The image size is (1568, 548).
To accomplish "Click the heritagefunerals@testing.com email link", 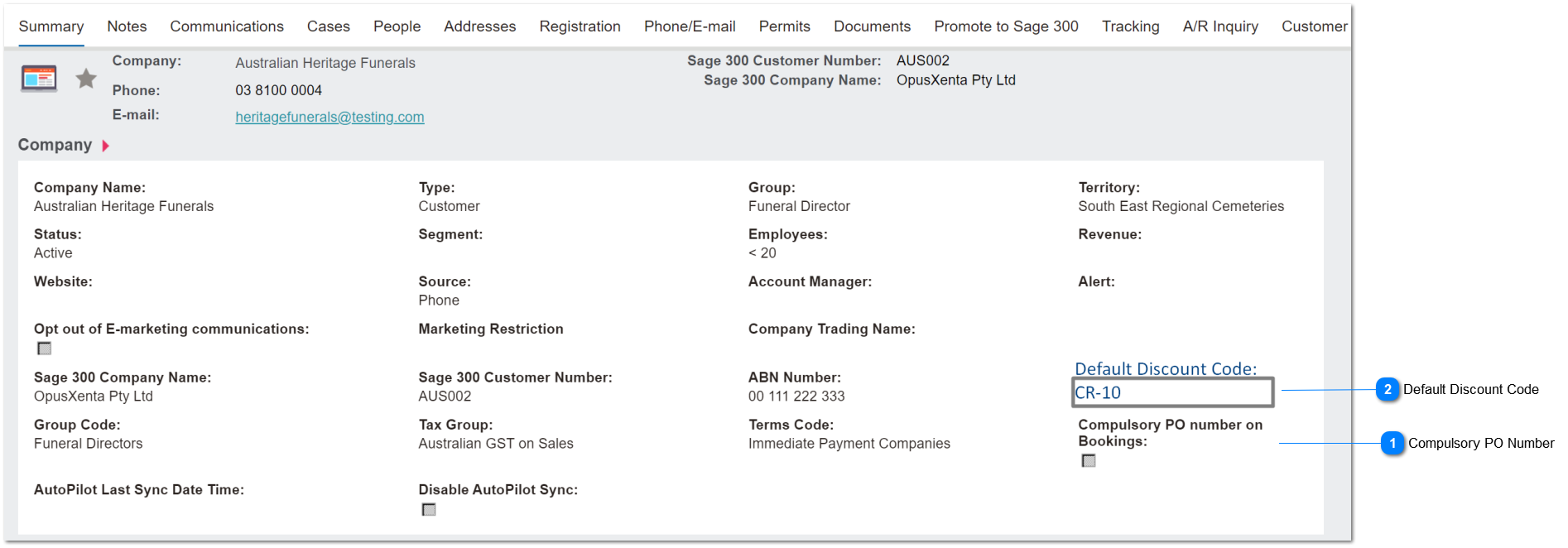I will pos(329,118).
